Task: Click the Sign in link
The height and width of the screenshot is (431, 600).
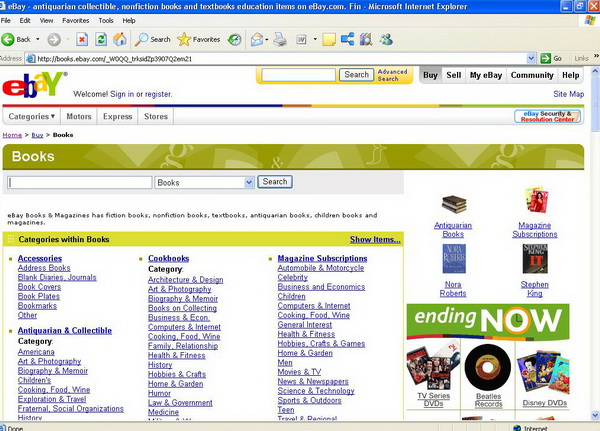Action: [122, 94]
